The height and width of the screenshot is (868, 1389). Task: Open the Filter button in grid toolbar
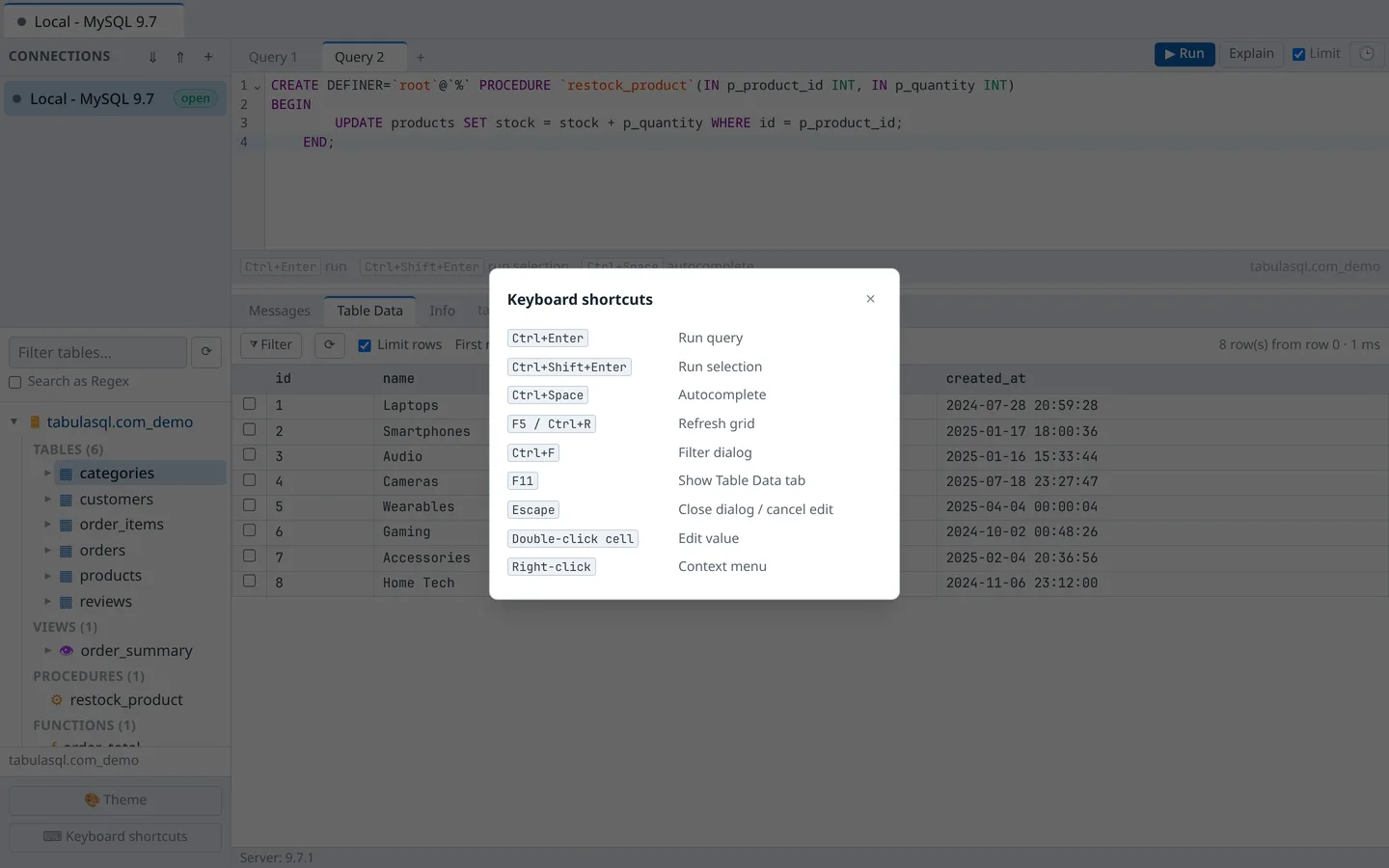point(271,344)
